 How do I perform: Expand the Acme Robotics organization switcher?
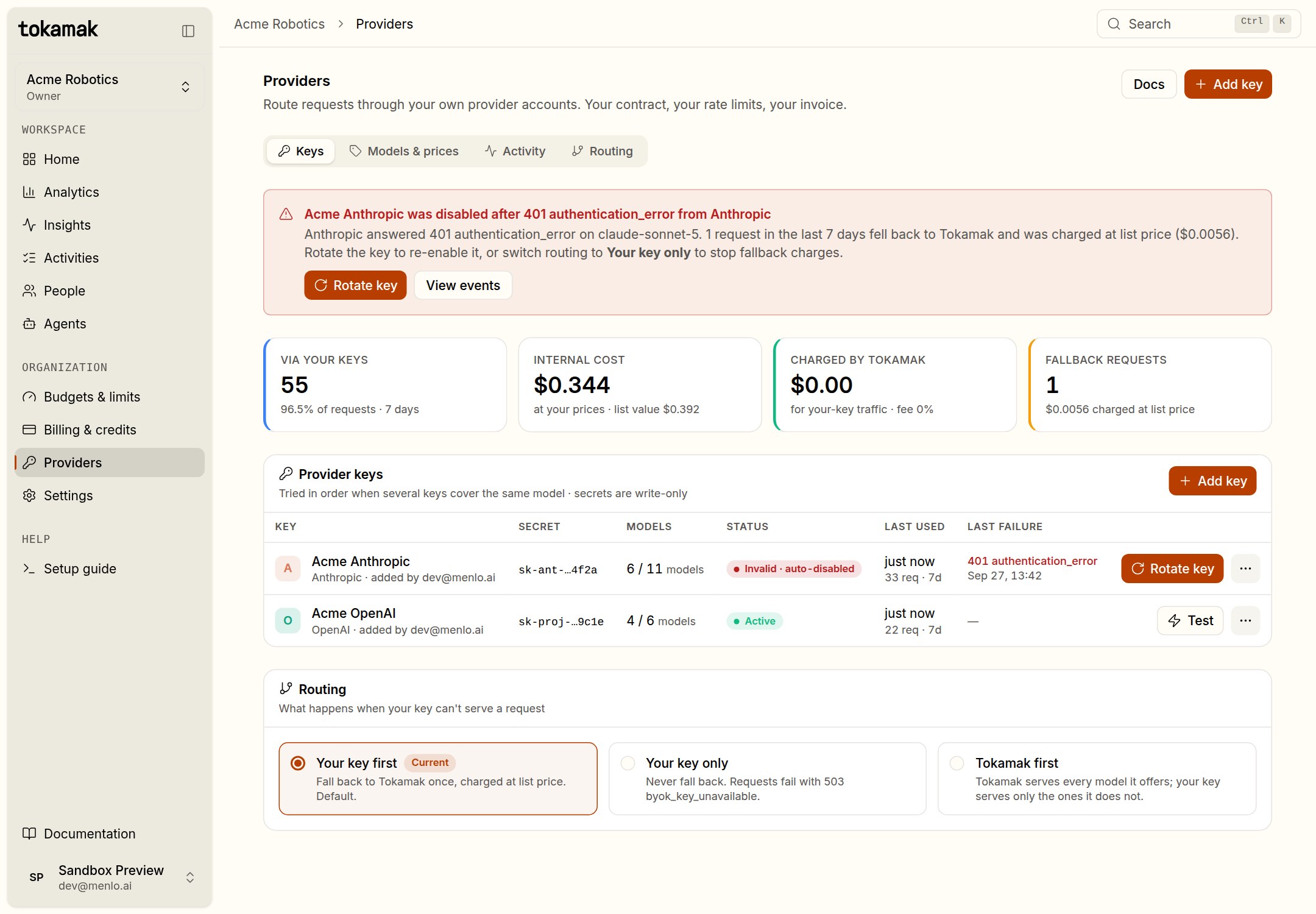coord(110,87)
